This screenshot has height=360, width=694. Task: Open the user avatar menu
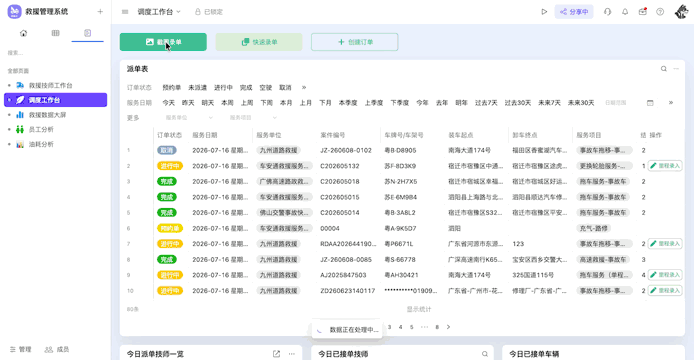coord(682,12)
